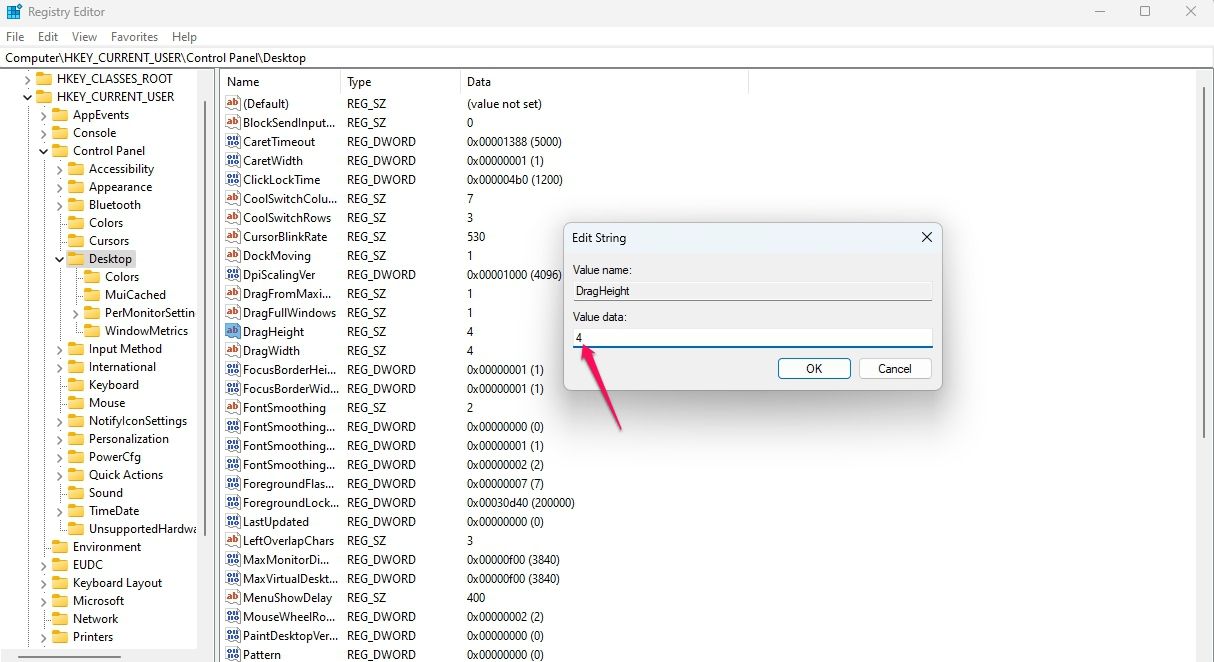Screen dimensions: 1214x662
Task: Click the Value data input field
Action: [x=752, y=338]
